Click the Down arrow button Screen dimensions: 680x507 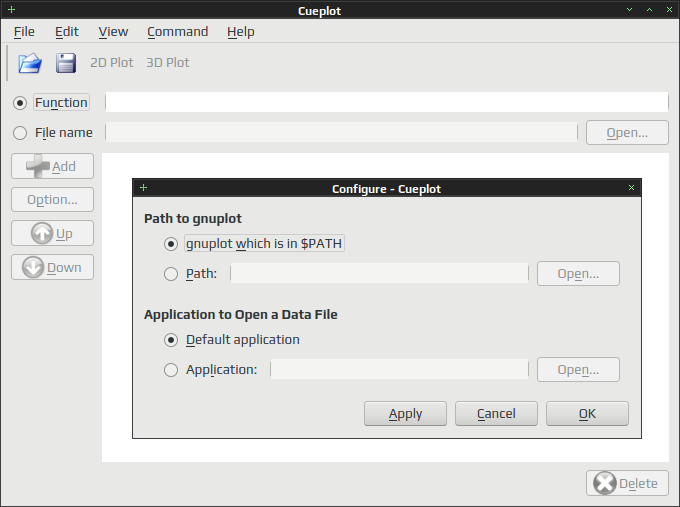(x=52, y=267)
